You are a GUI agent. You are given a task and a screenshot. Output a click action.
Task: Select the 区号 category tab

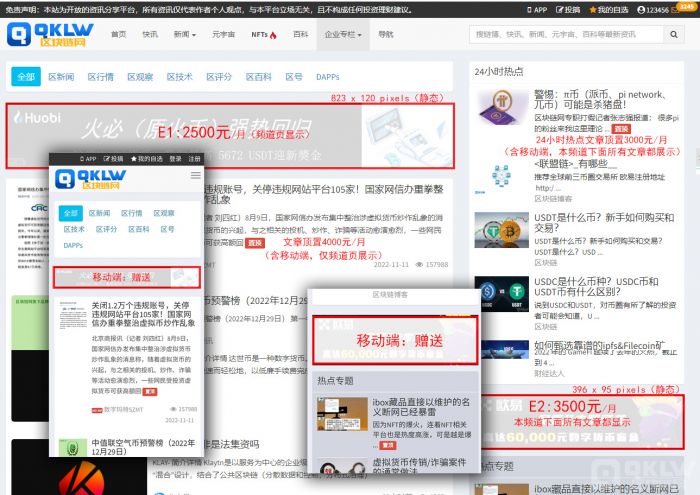click(294, 77)
